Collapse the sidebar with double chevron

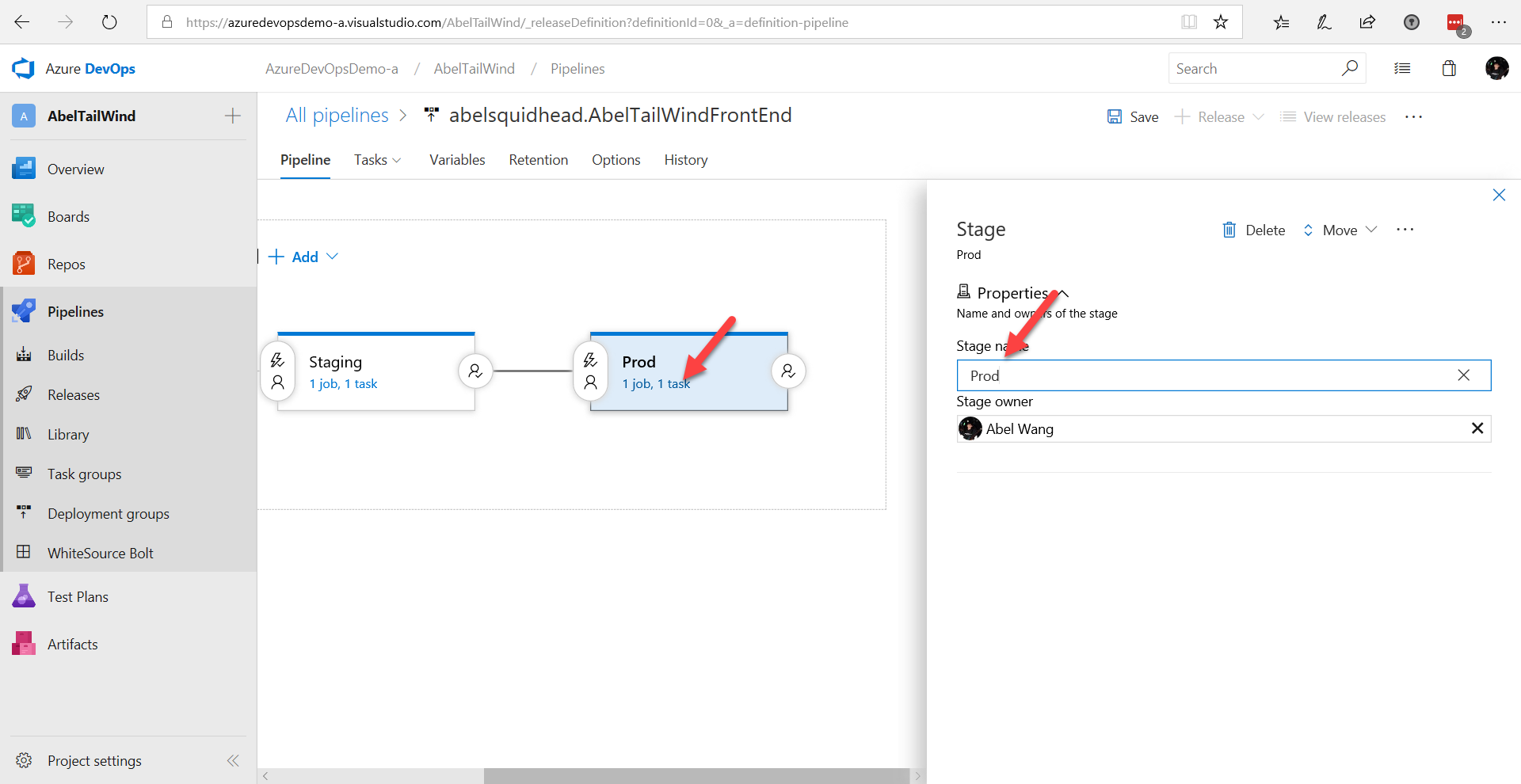(233, 760)
